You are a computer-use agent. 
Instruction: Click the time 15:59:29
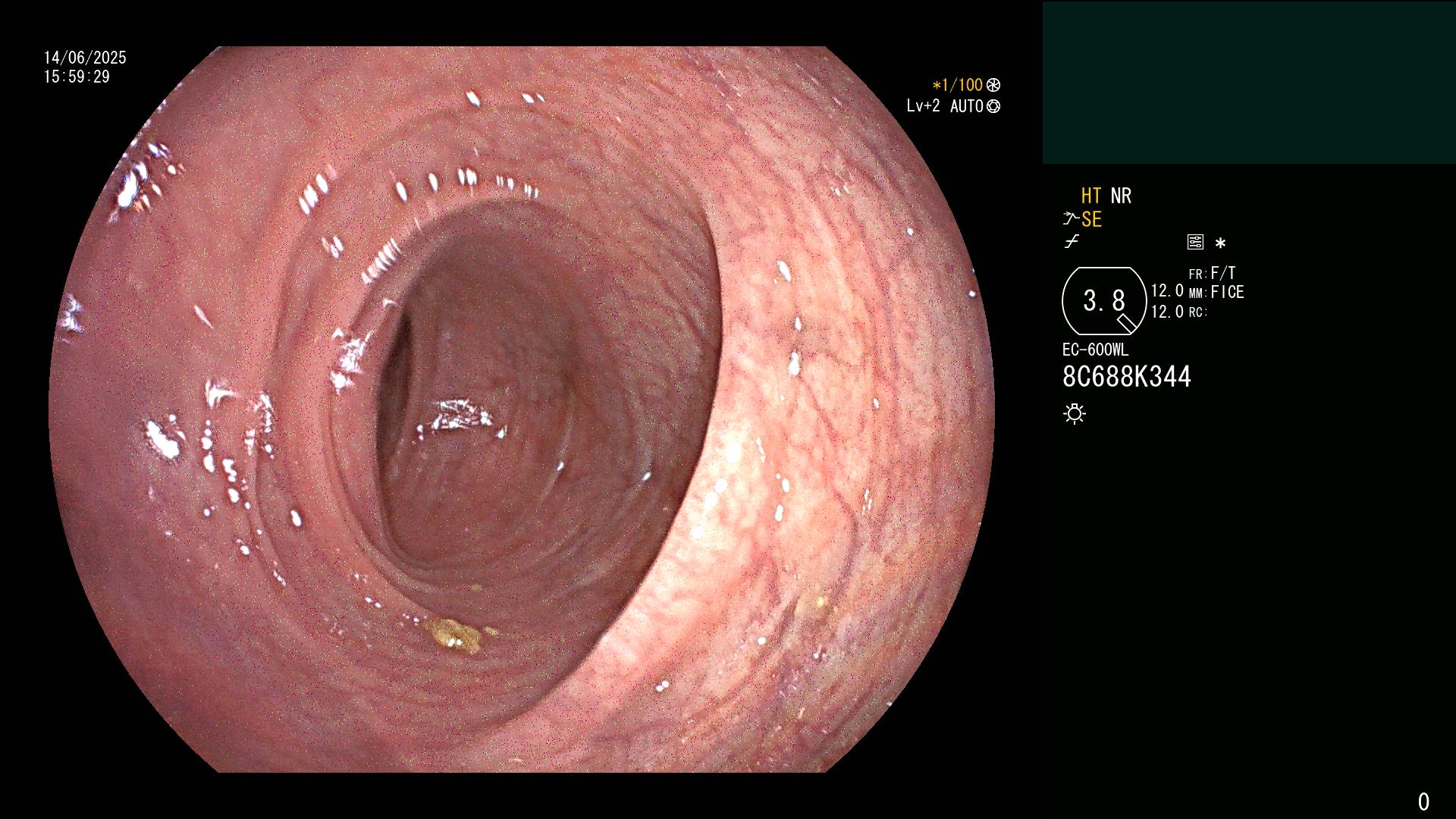click(x=77, y=77)
